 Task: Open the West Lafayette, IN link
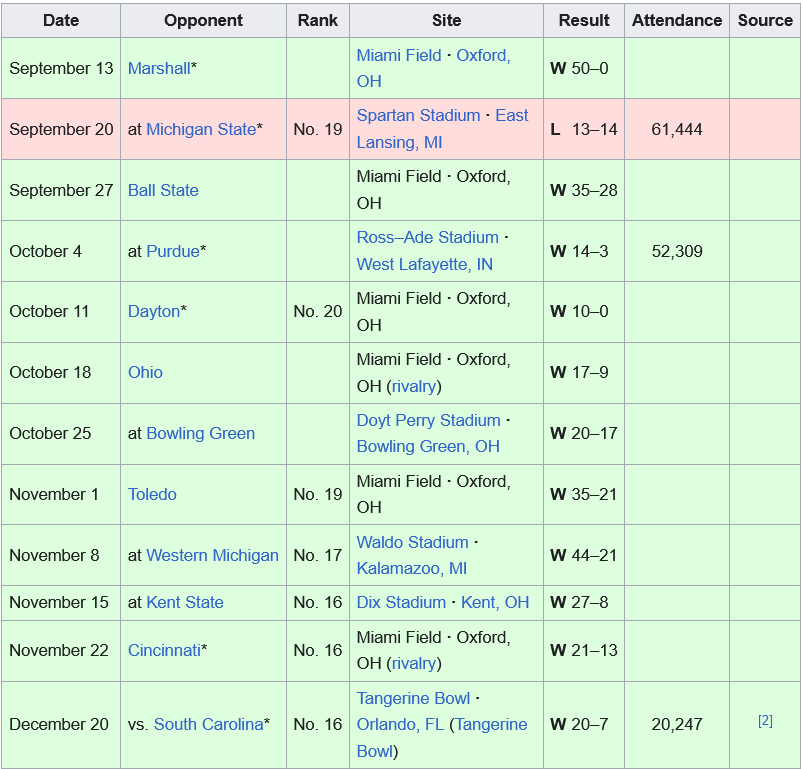pos(424,264)
